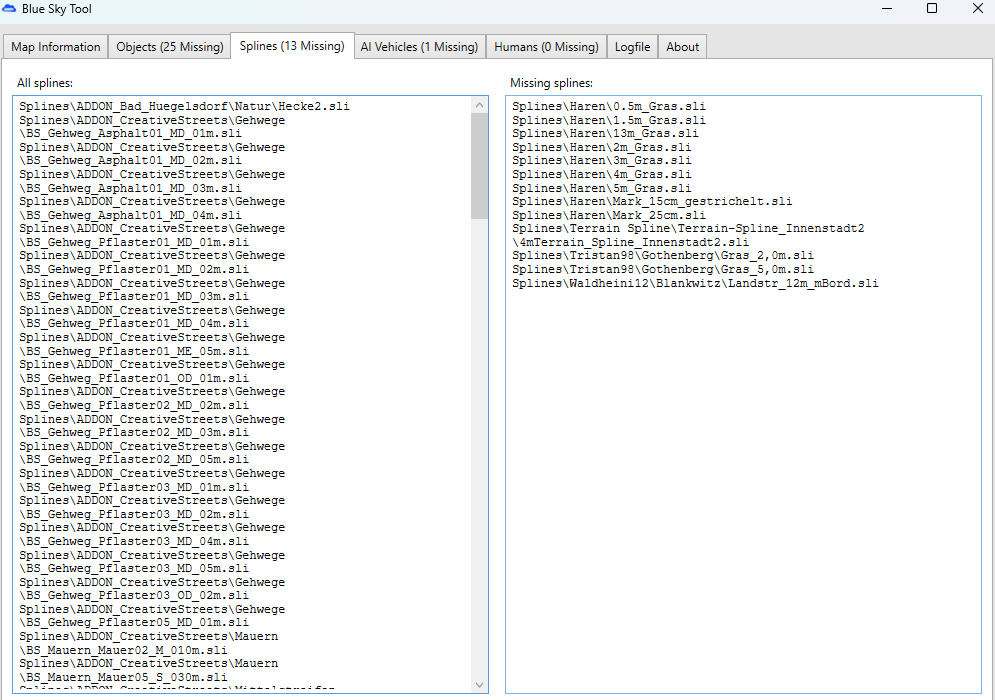This screenshot has width=995, height=700.
Task: Show the Humans (0 Missing) tab
Action: coord(546,47)
